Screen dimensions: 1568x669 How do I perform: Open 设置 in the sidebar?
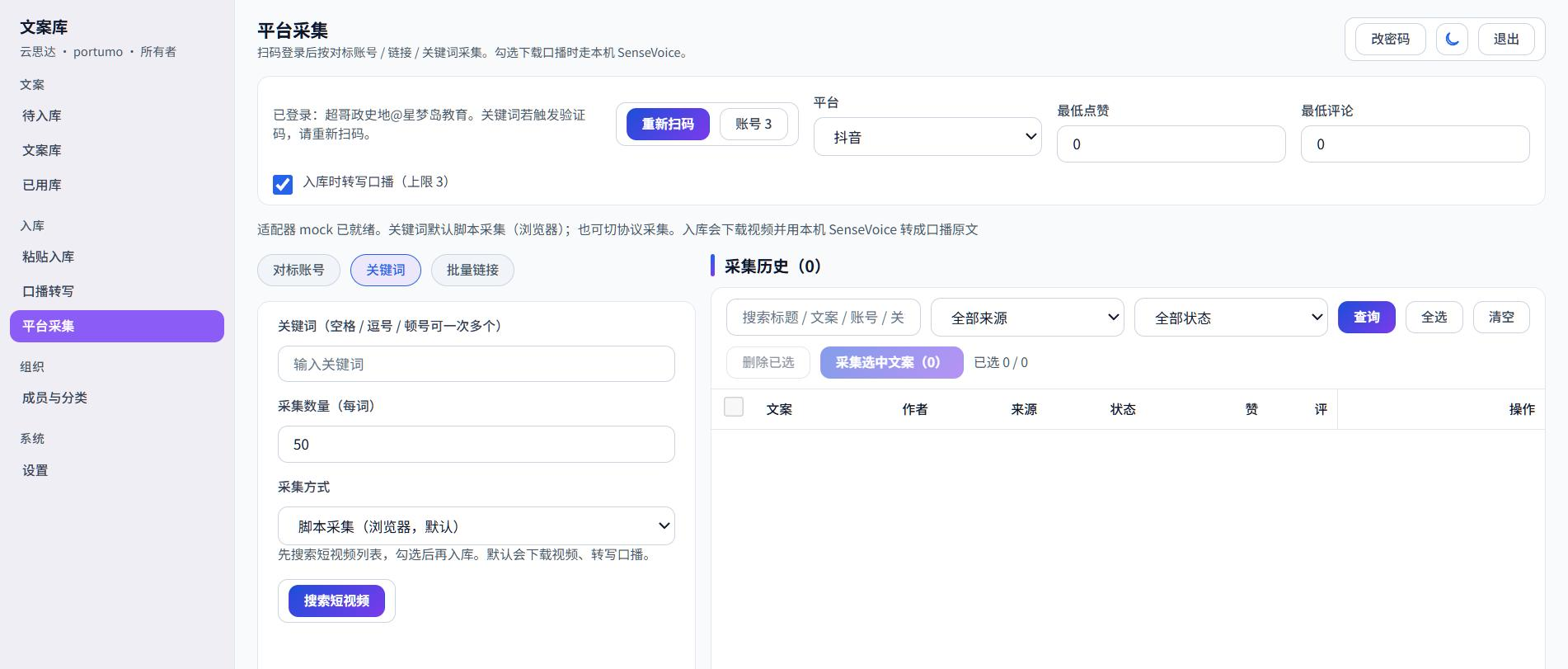coord(117,471)
